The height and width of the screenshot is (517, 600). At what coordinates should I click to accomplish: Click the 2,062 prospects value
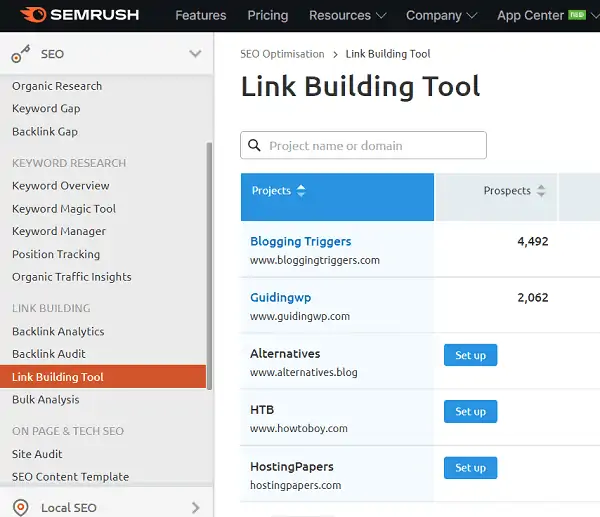[533, 298]
